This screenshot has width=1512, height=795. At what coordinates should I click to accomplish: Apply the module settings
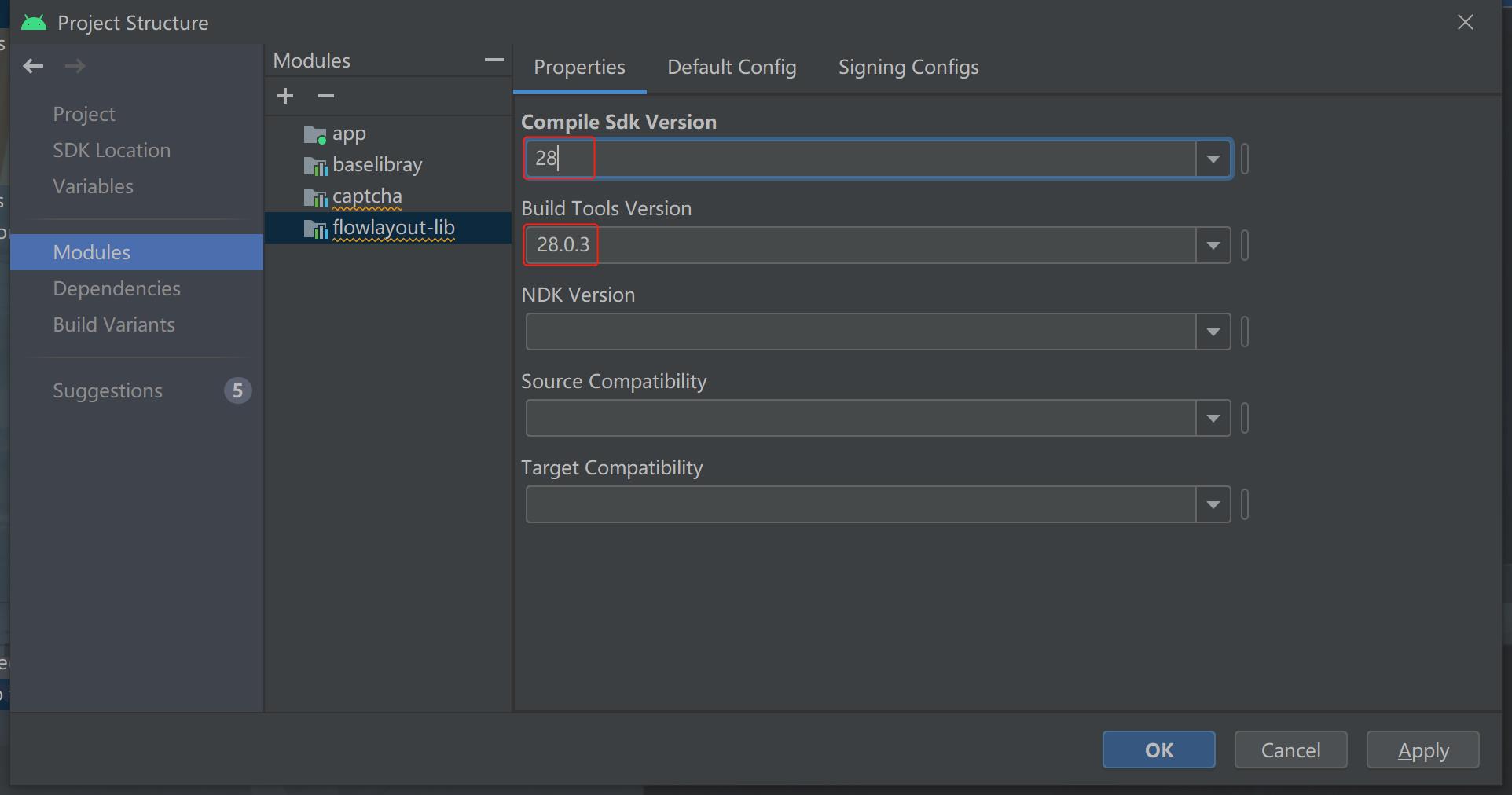1423,750
